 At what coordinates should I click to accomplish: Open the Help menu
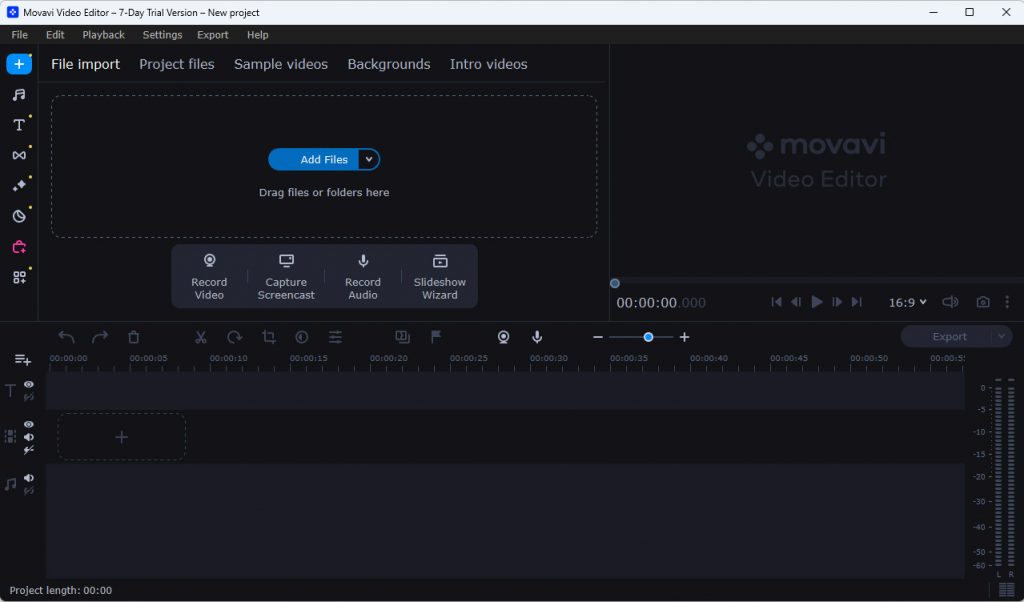(257, 35)
